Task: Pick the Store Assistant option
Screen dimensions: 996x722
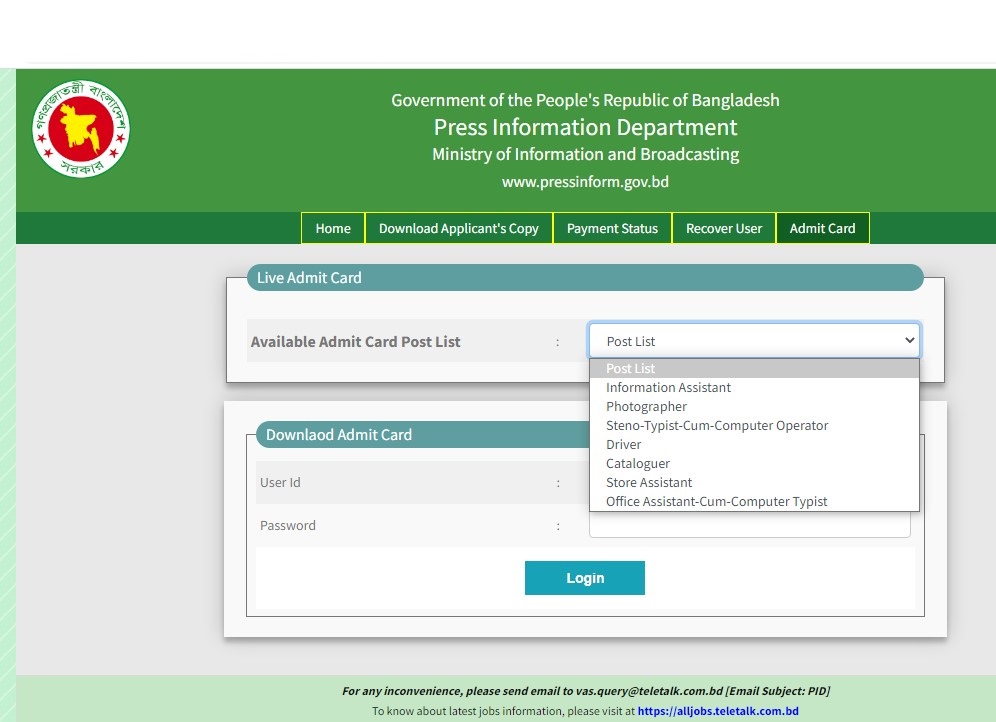Action: 649,483
